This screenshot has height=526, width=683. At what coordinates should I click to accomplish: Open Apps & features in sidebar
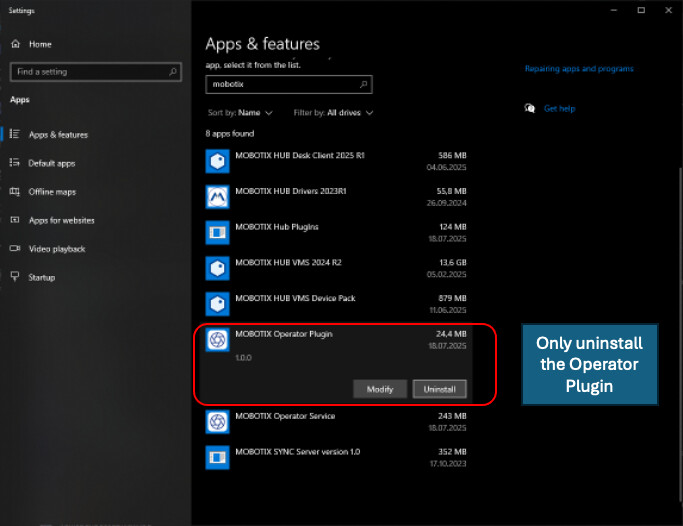[58, 135]
